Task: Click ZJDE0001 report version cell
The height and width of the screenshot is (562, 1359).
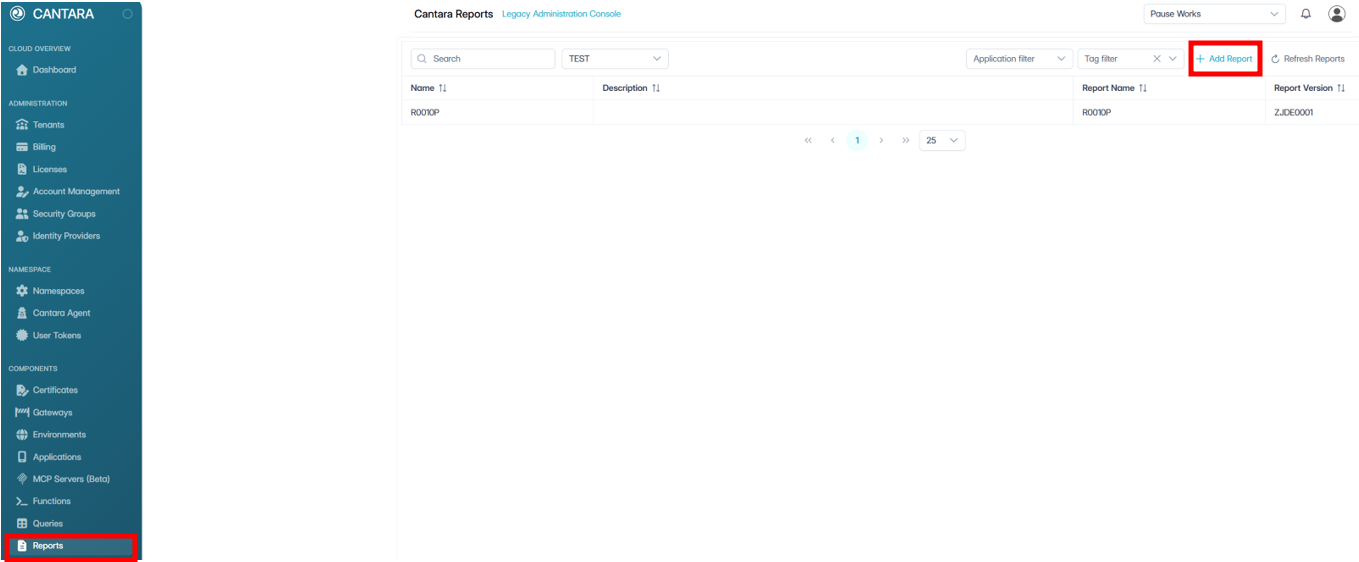Action: click(1293, 113)
